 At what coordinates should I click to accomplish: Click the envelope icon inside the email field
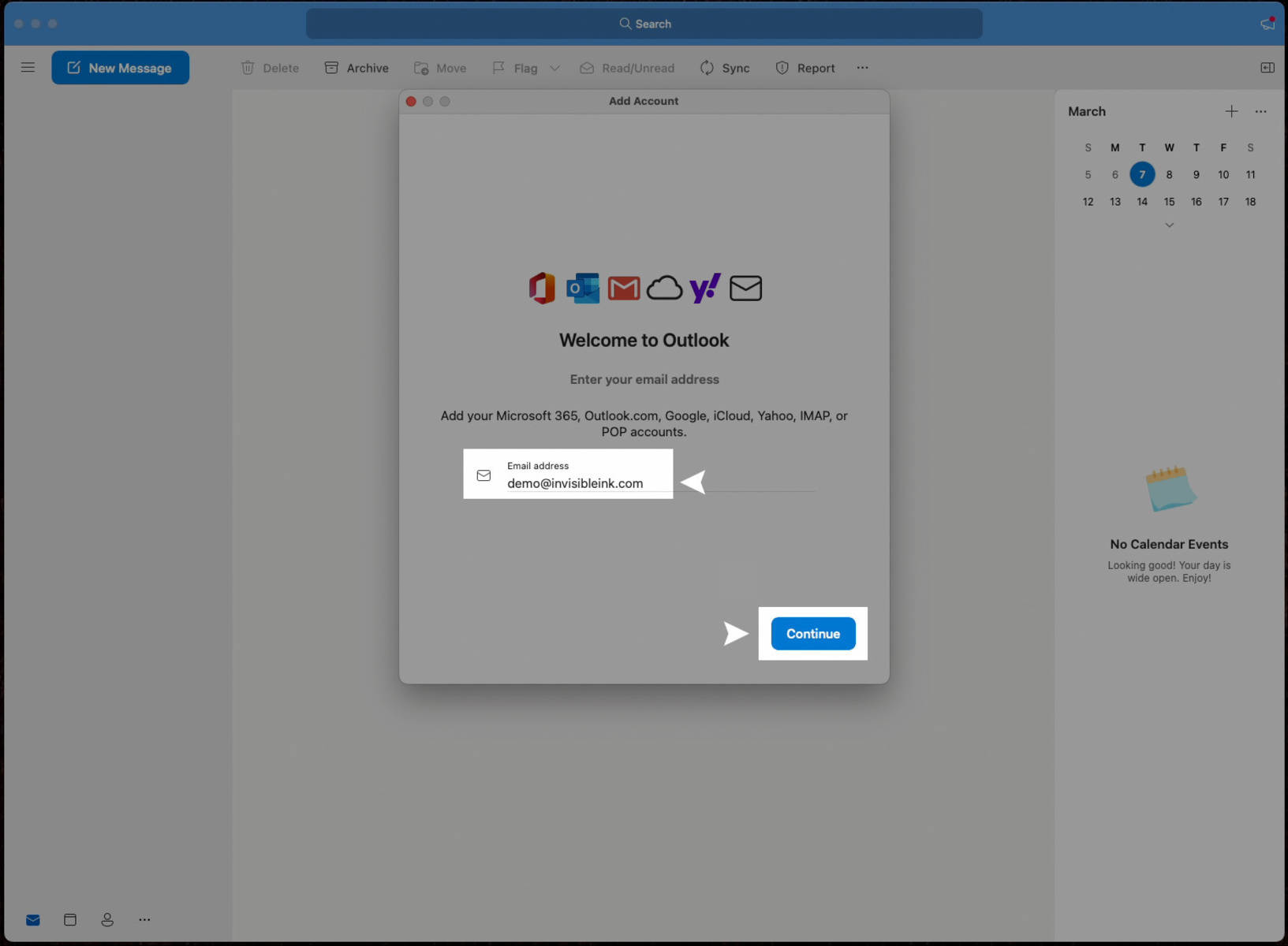483,475
